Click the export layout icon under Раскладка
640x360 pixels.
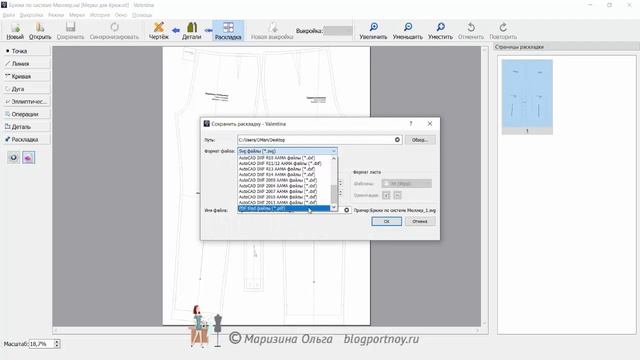click(x=29, y=158)
